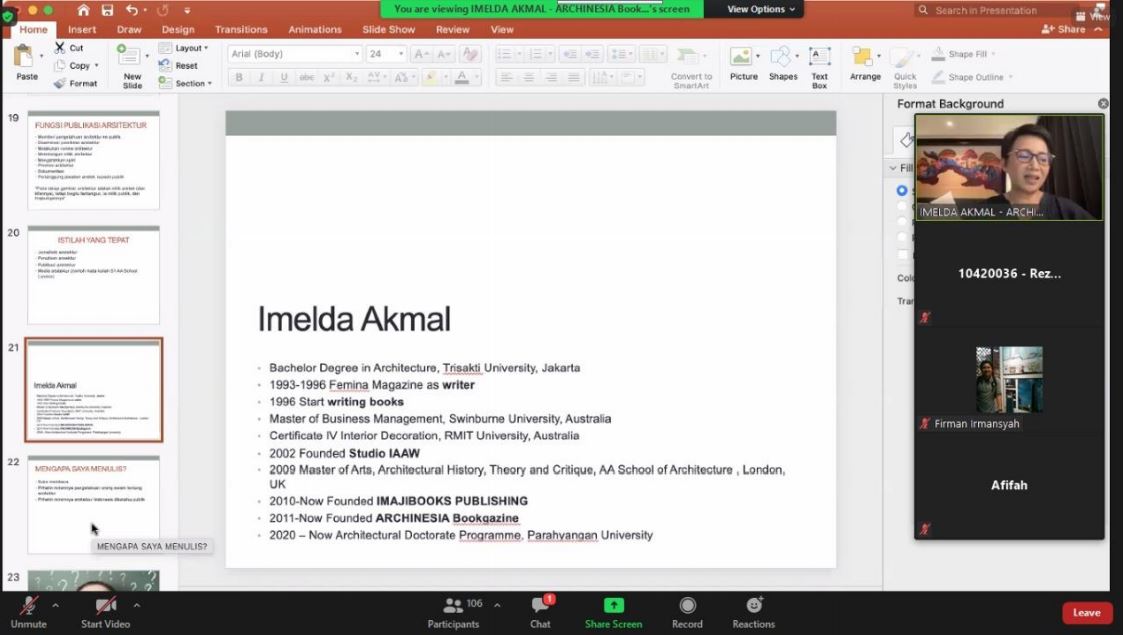Insert a picture using the Picture icon
This screenshot has height=635, width=1124.
pos(742,57)
